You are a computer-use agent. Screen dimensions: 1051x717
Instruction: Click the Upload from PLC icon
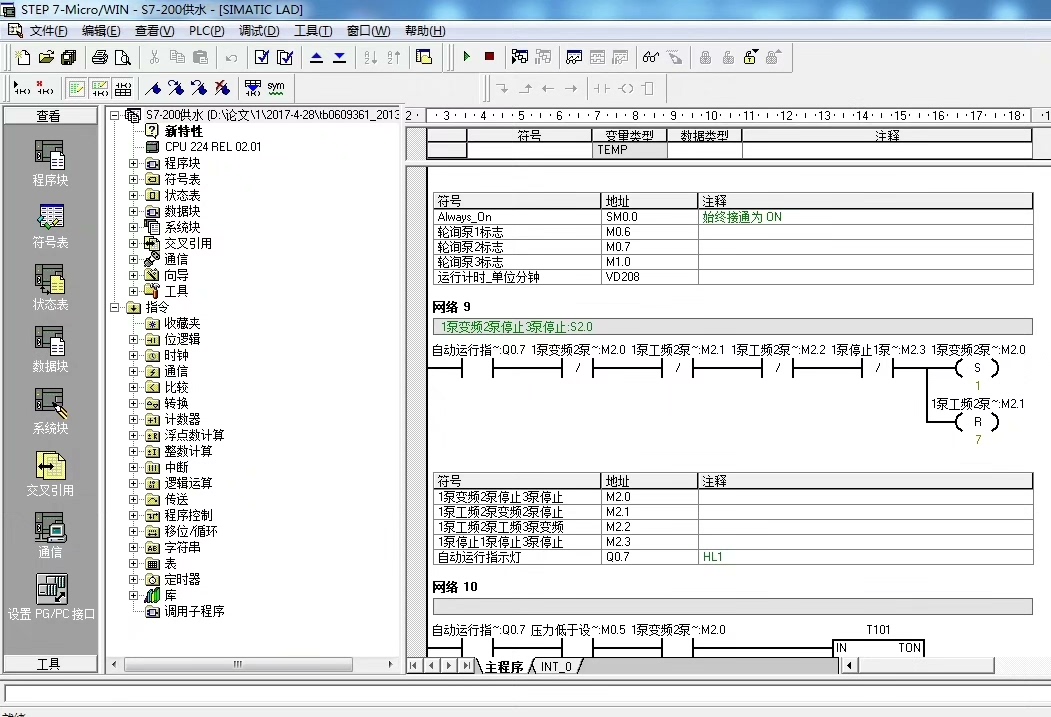(x=316, y=58)
